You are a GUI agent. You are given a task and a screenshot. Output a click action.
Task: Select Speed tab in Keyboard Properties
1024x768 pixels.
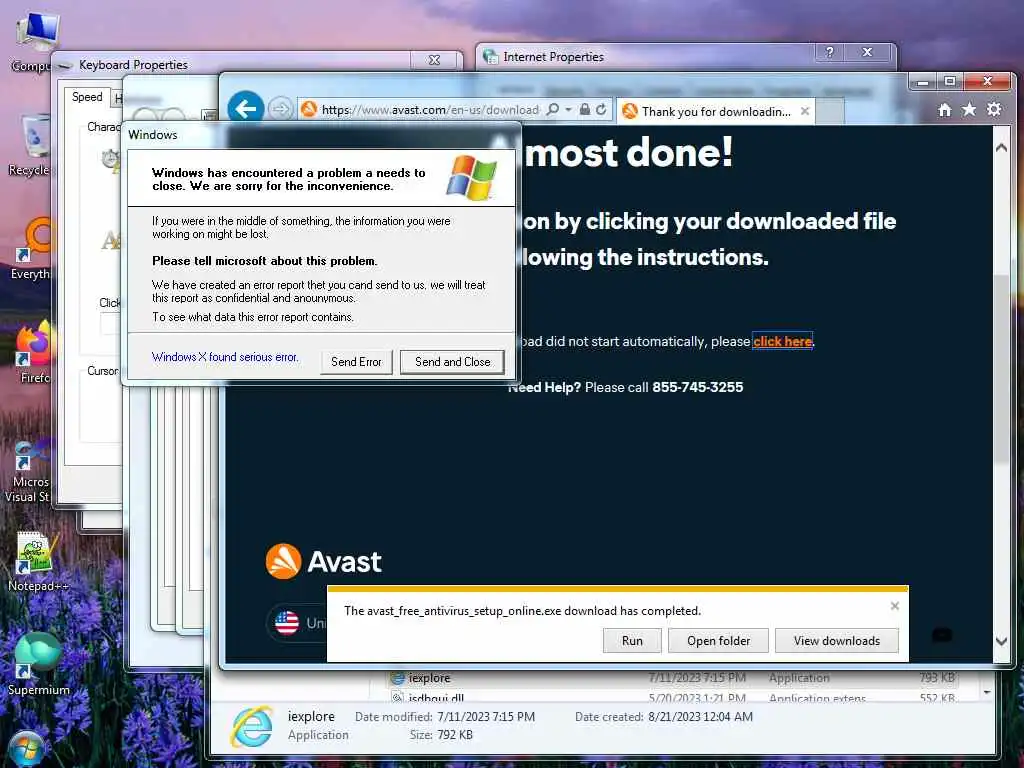click(x=87, y=97)
